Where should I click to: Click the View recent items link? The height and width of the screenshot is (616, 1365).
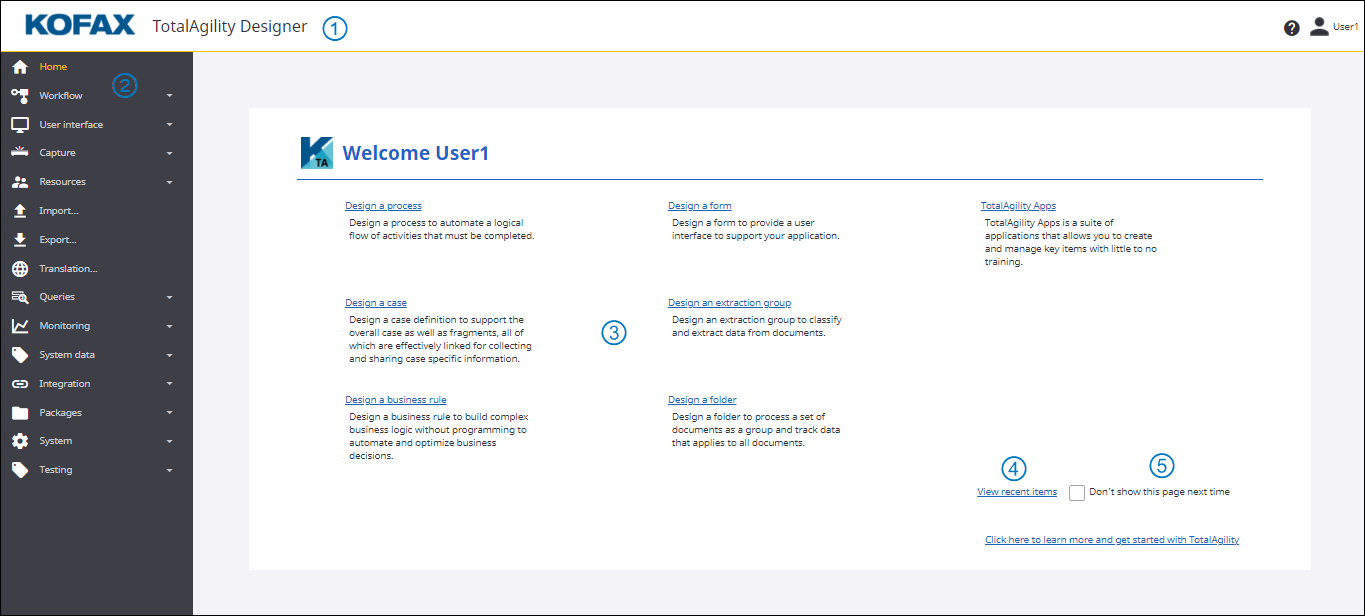(x=1017, y=492)
